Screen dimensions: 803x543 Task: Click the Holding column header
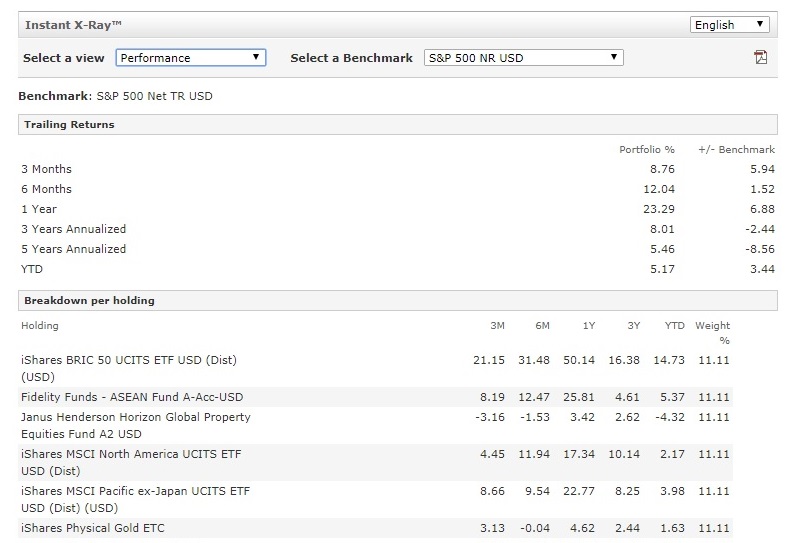(x=40, y=326)
